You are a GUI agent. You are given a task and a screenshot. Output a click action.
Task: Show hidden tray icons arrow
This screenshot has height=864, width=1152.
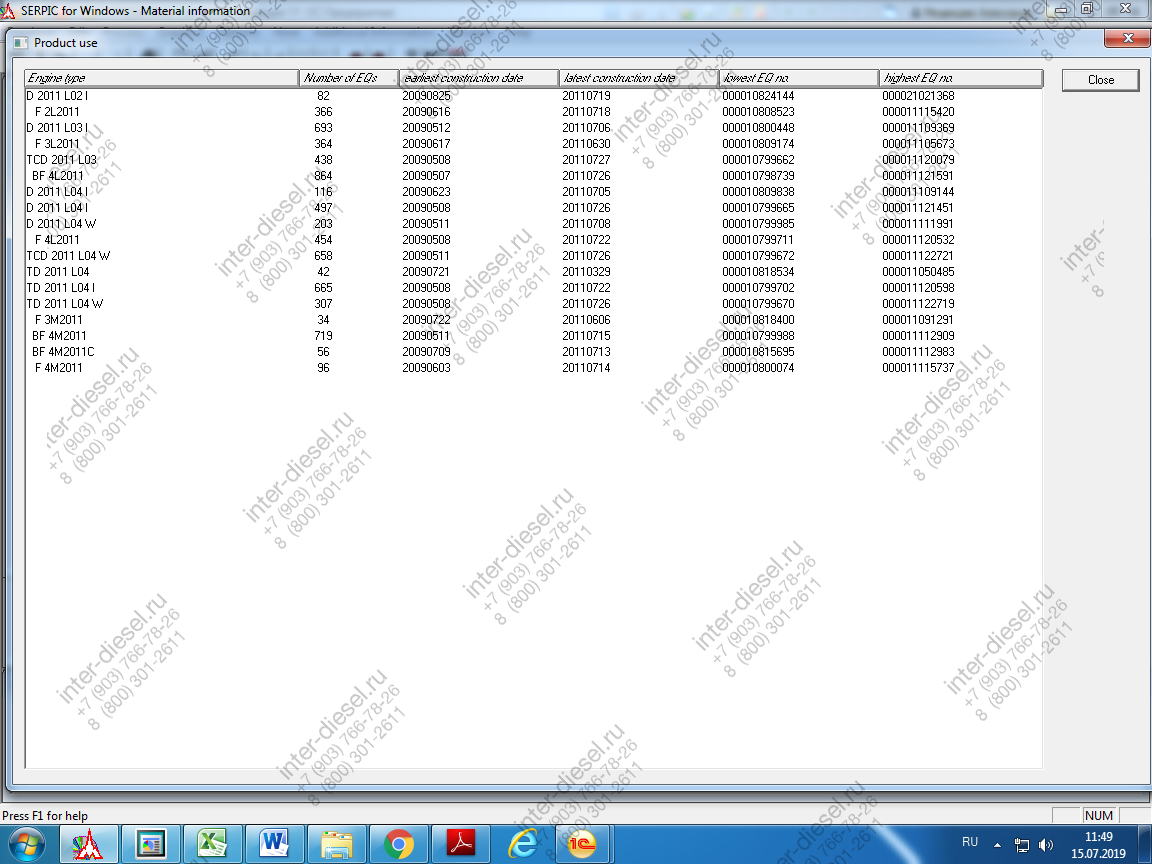997,845
